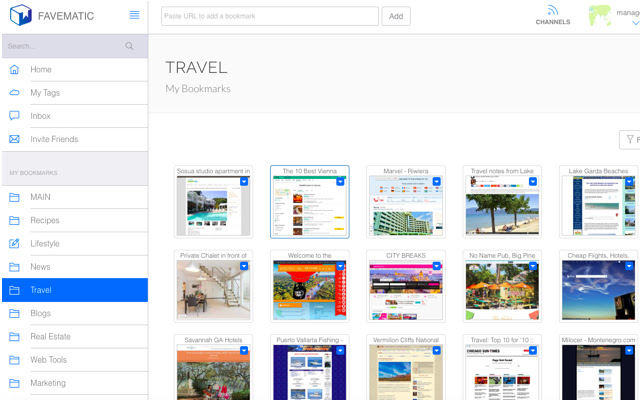The height and width of the screenshot is (400, 640).
Task: Click the filter funnel icon
Action: tap(630, 139)
